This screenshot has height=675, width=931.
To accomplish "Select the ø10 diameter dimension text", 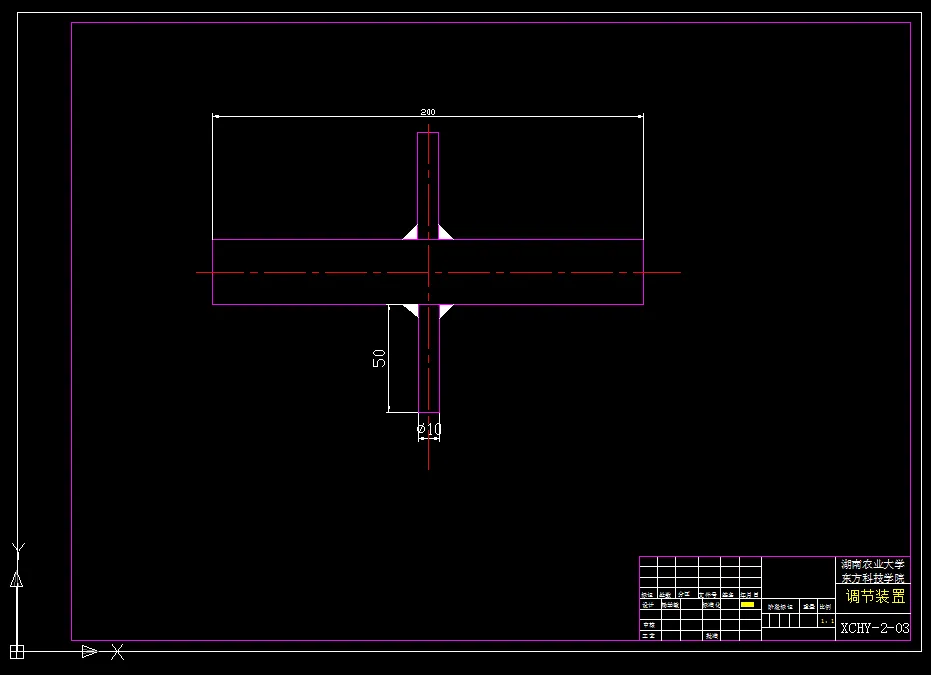I will [x=429, y=429].
